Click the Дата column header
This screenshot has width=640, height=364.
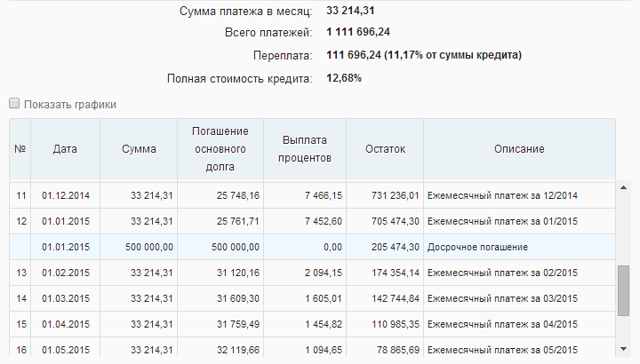(65, 149)
